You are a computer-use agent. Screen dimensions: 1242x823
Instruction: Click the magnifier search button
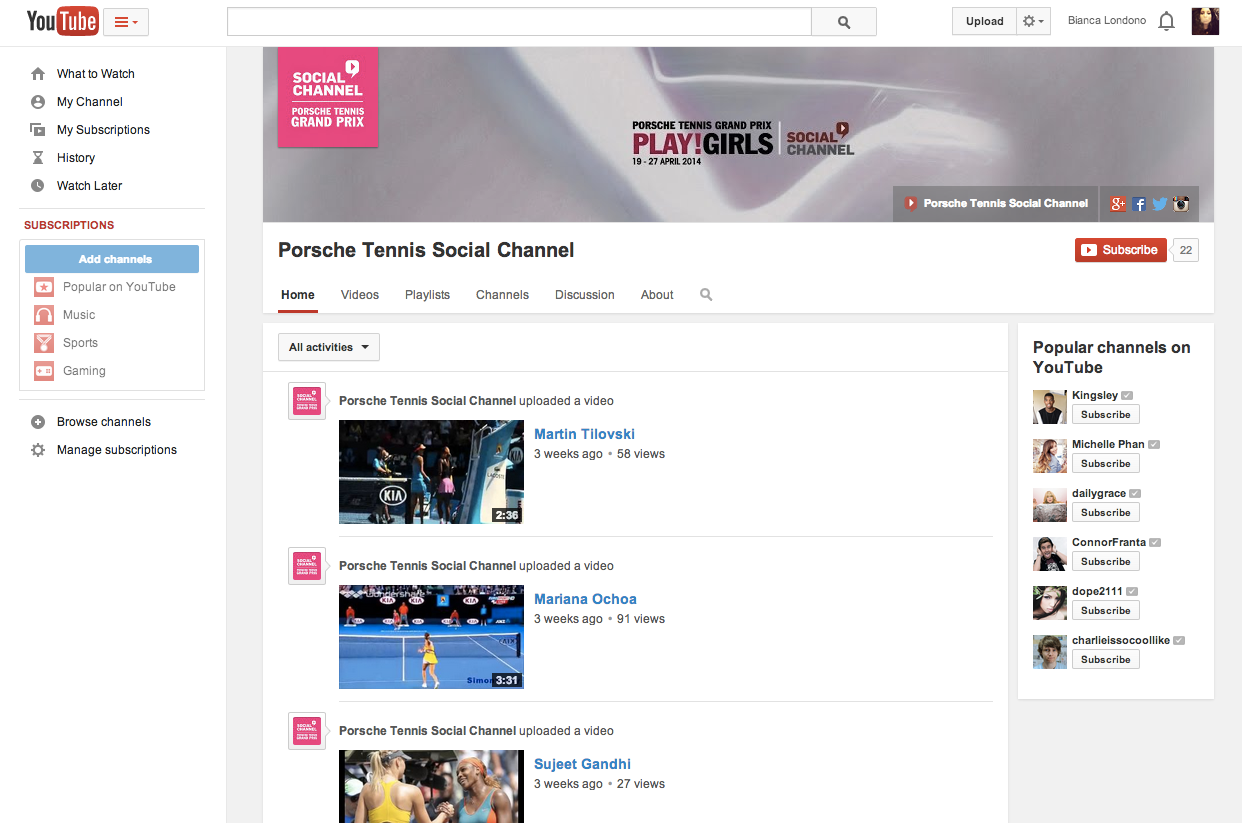pos(844,22)
